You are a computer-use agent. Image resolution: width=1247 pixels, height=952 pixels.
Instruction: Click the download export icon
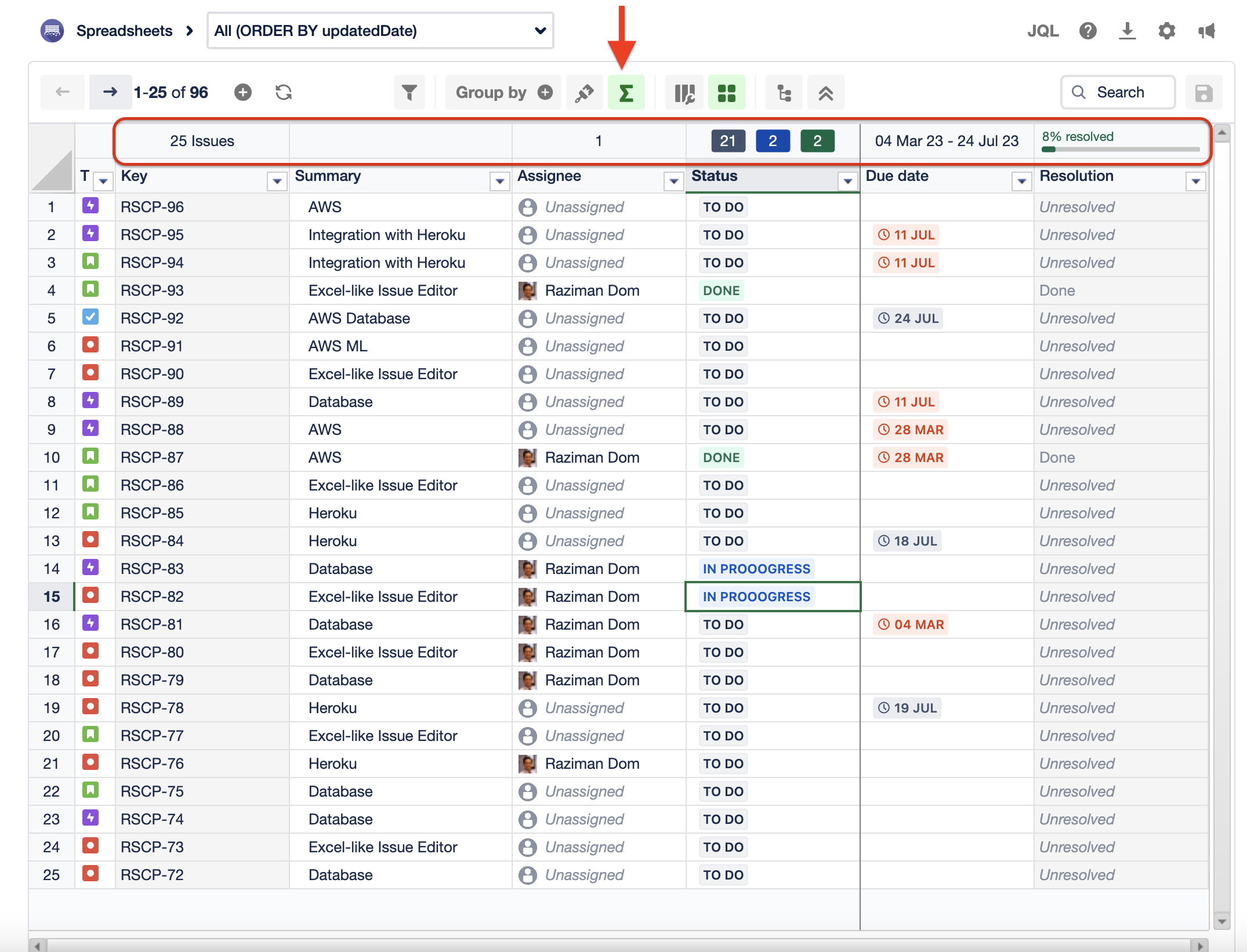(1127, 31)
